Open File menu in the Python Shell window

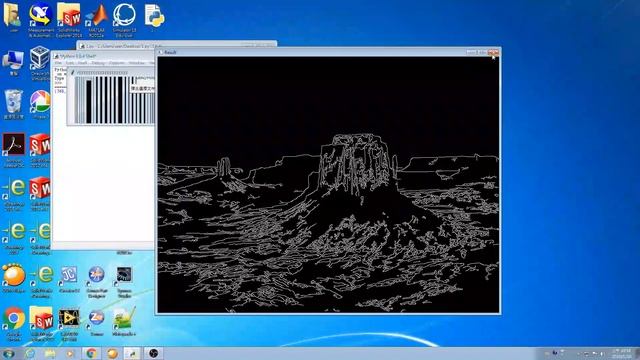coord(58,63)
